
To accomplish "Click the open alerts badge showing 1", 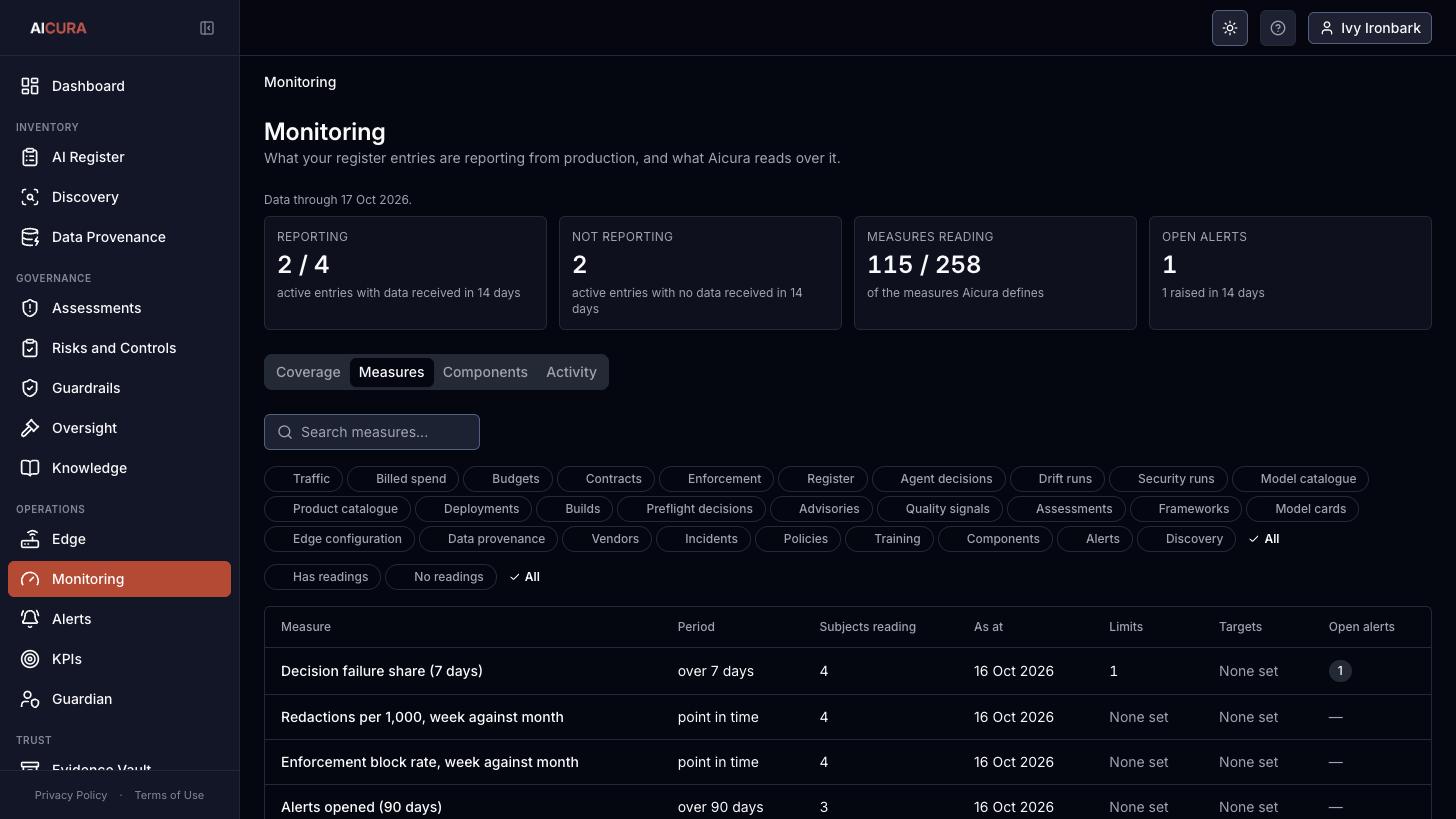I will point(1340,671).
